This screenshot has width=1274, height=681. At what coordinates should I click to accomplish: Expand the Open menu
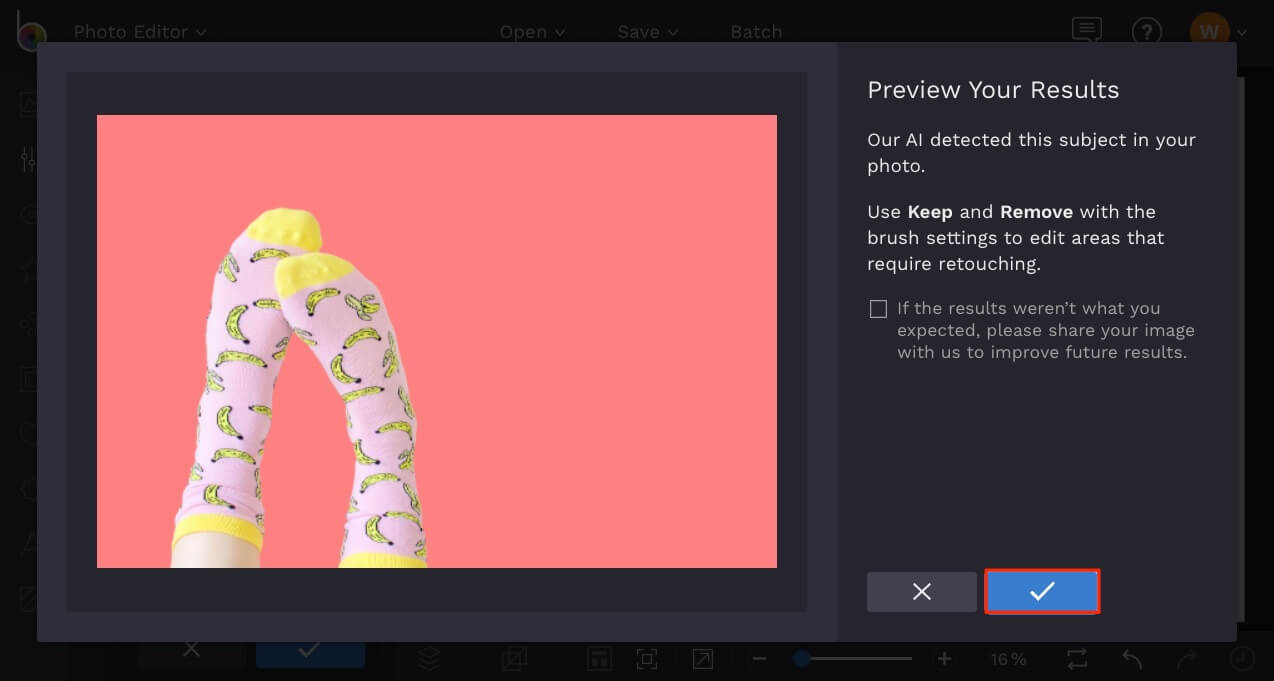pyautogui.click(x=532, y=32)
